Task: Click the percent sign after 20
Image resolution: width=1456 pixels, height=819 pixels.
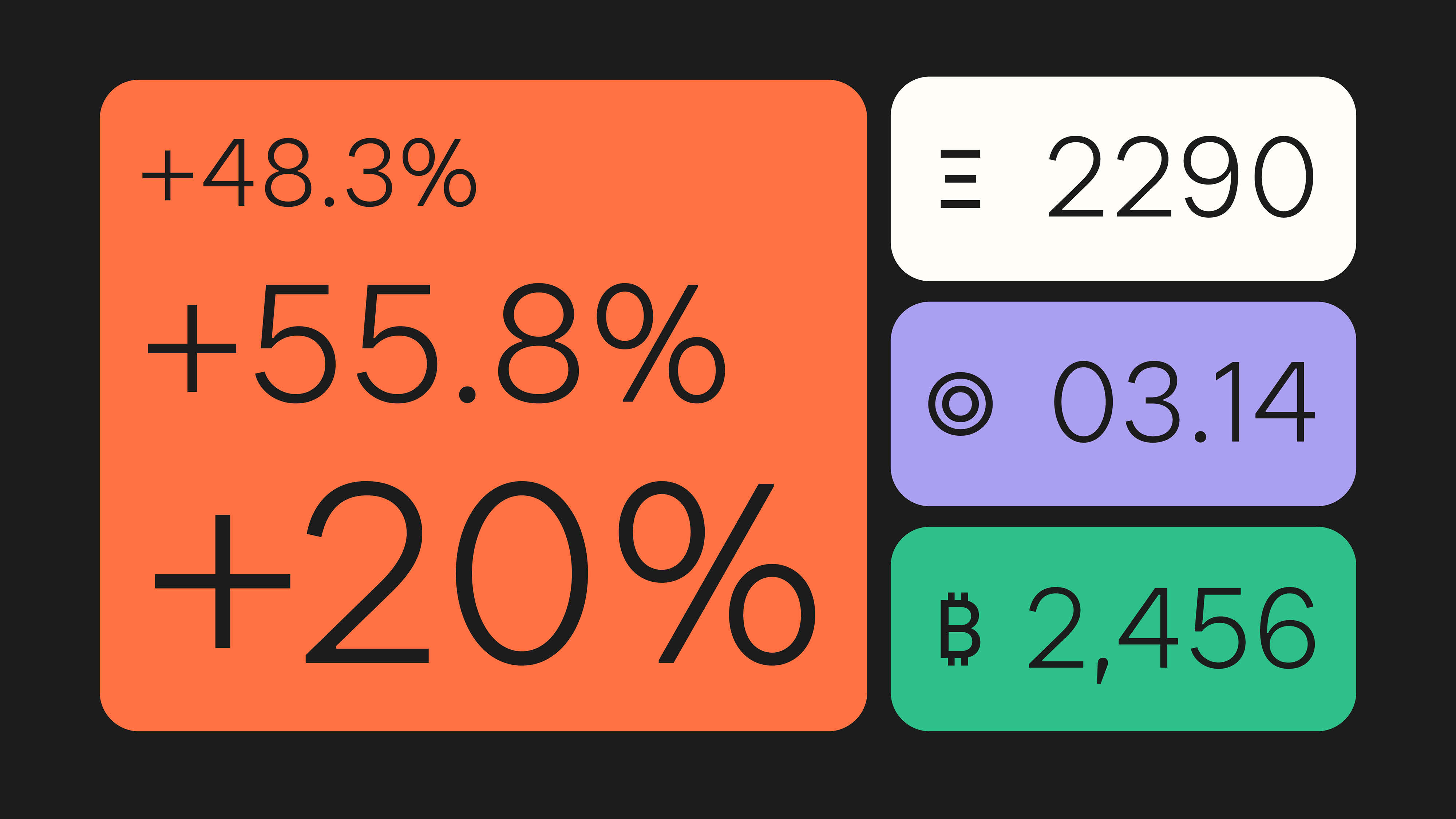Action: (717, 573)
